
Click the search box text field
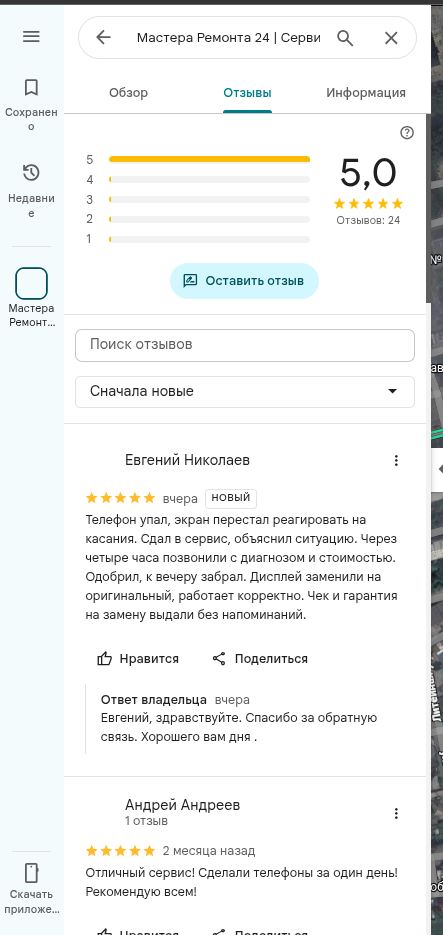pyautogui.click(x=228, y=38)
